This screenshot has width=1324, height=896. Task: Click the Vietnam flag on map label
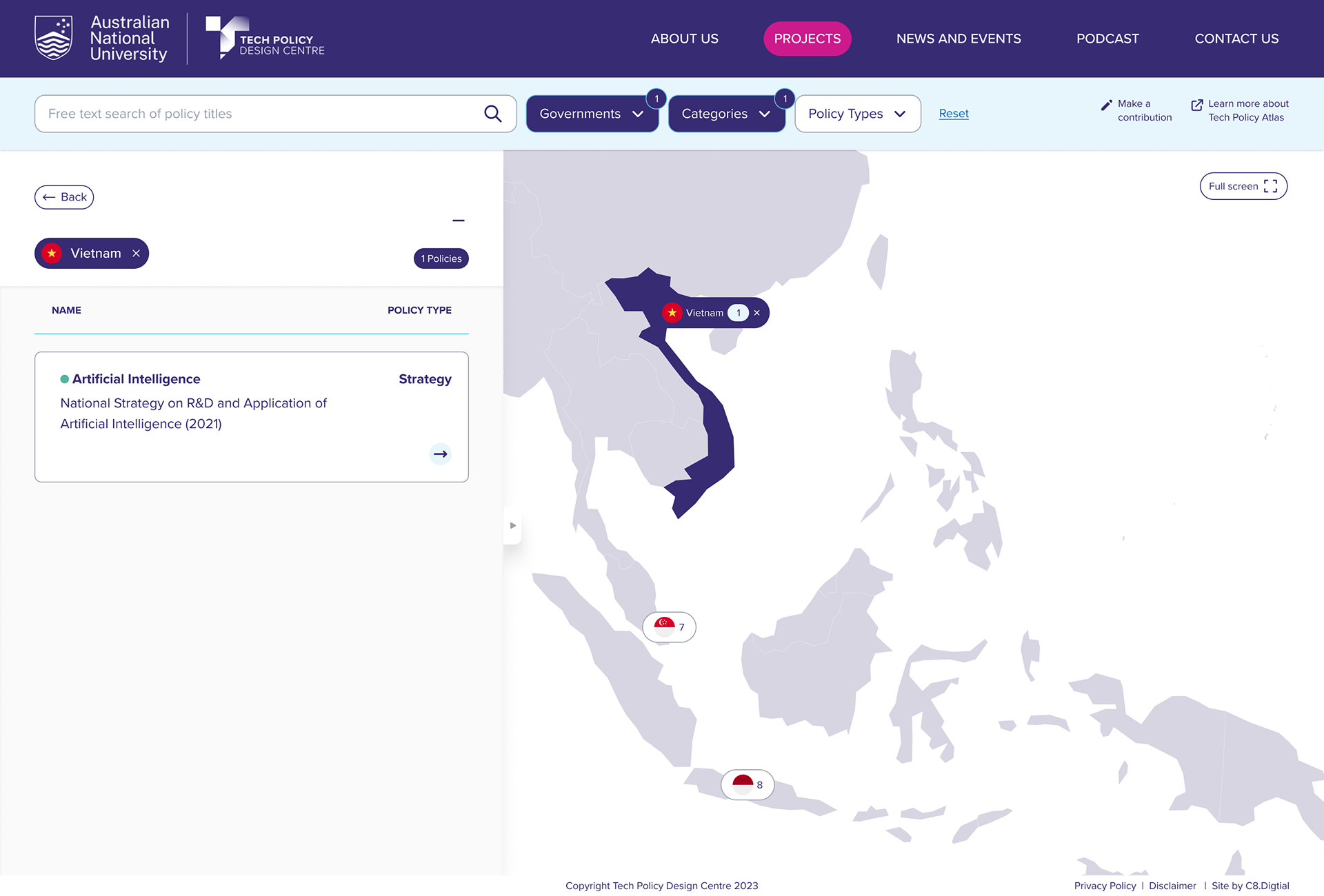[672, 313]
